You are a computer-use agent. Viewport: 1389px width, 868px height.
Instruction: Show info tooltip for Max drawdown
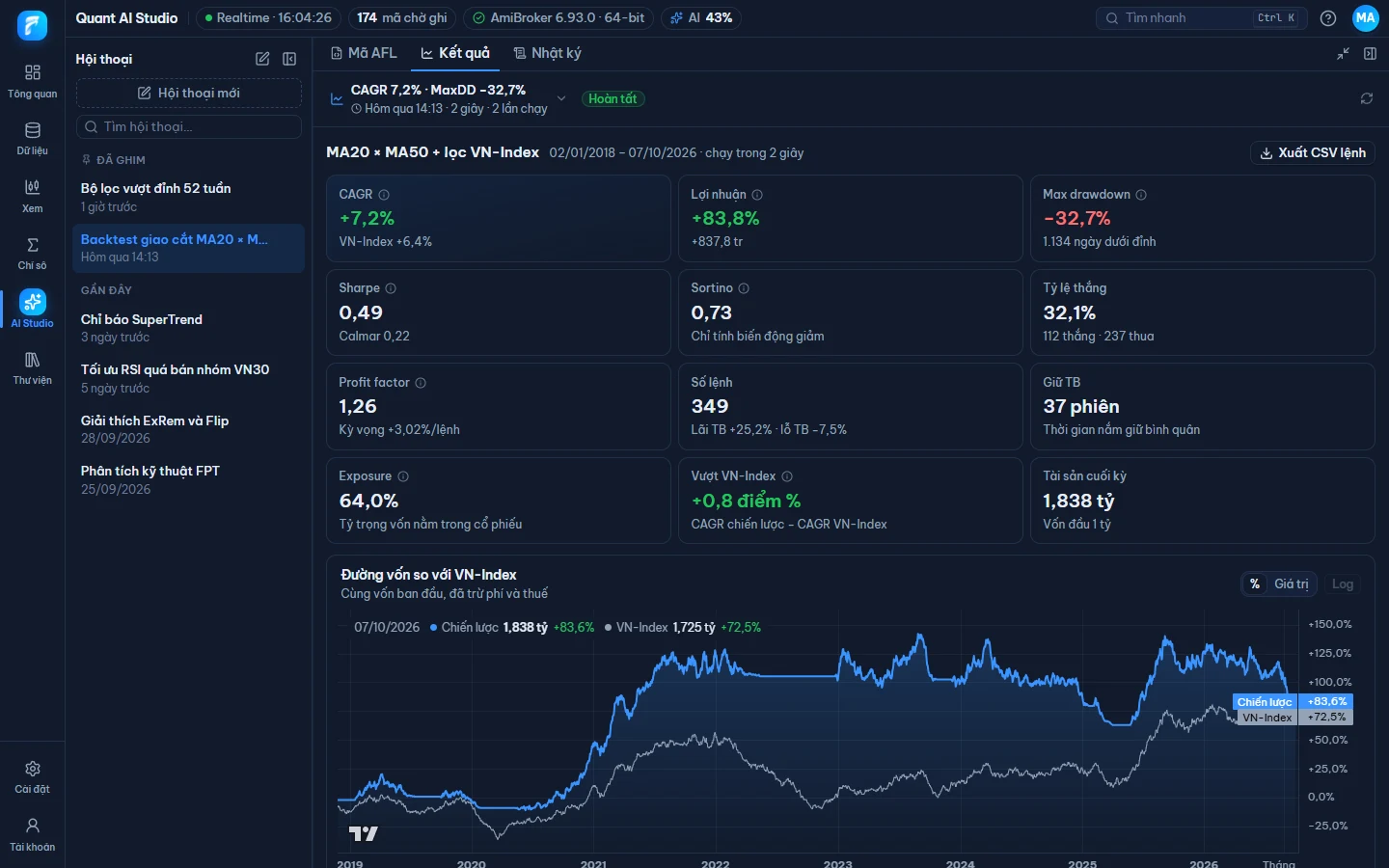click(1141, 195)
